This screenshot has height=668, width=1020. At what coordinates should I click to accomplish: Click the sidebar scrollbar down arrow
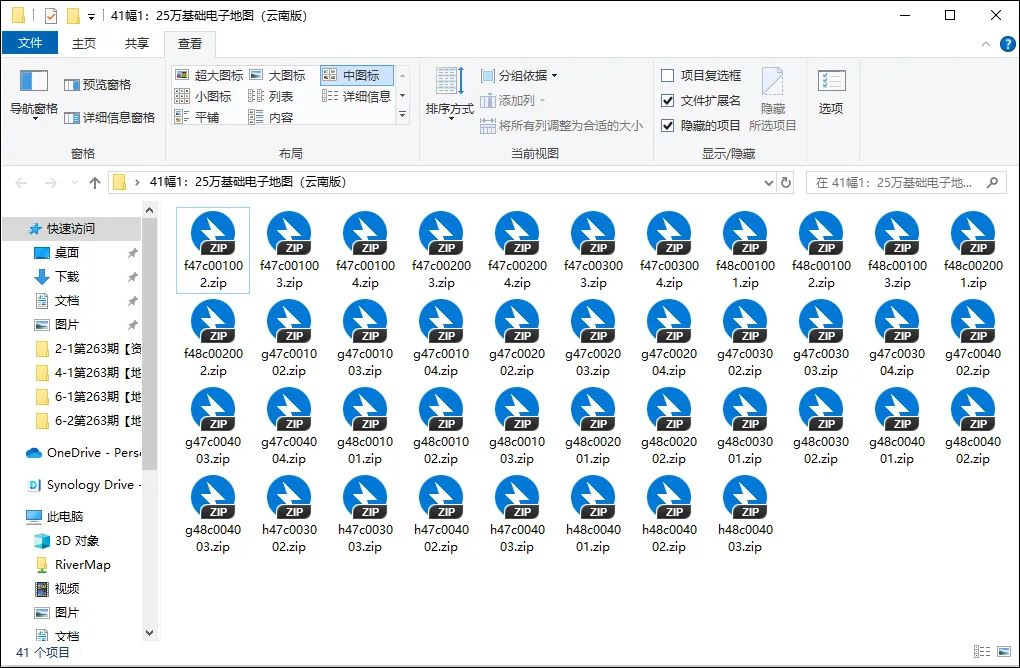point(150,632)
